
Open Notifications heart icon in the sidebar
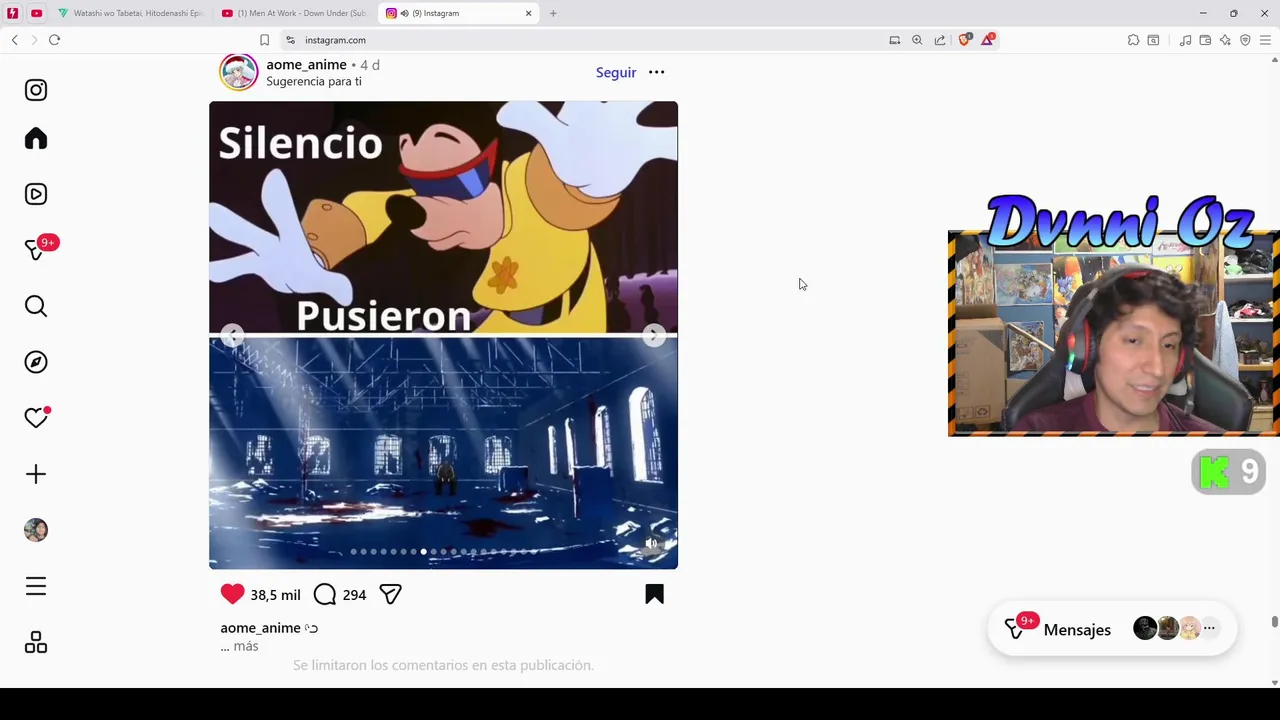pos(36,418)
